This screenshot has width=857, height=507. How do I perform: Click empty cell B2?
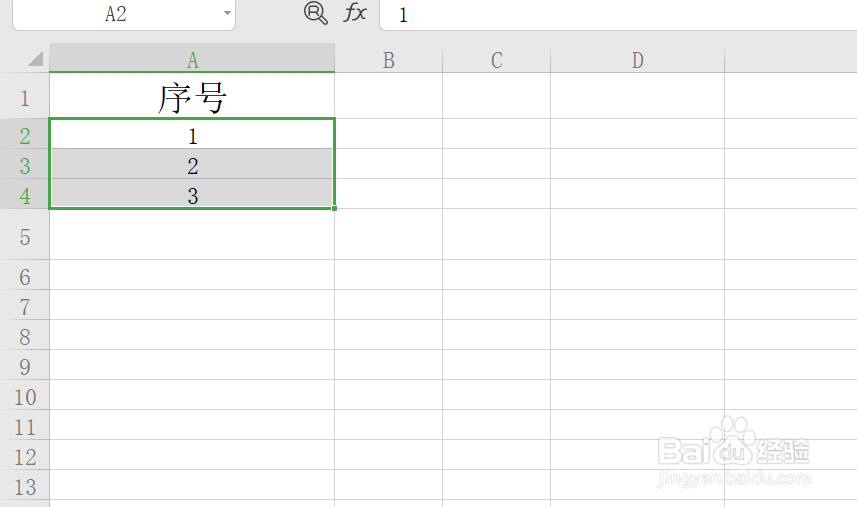point(388,136)
